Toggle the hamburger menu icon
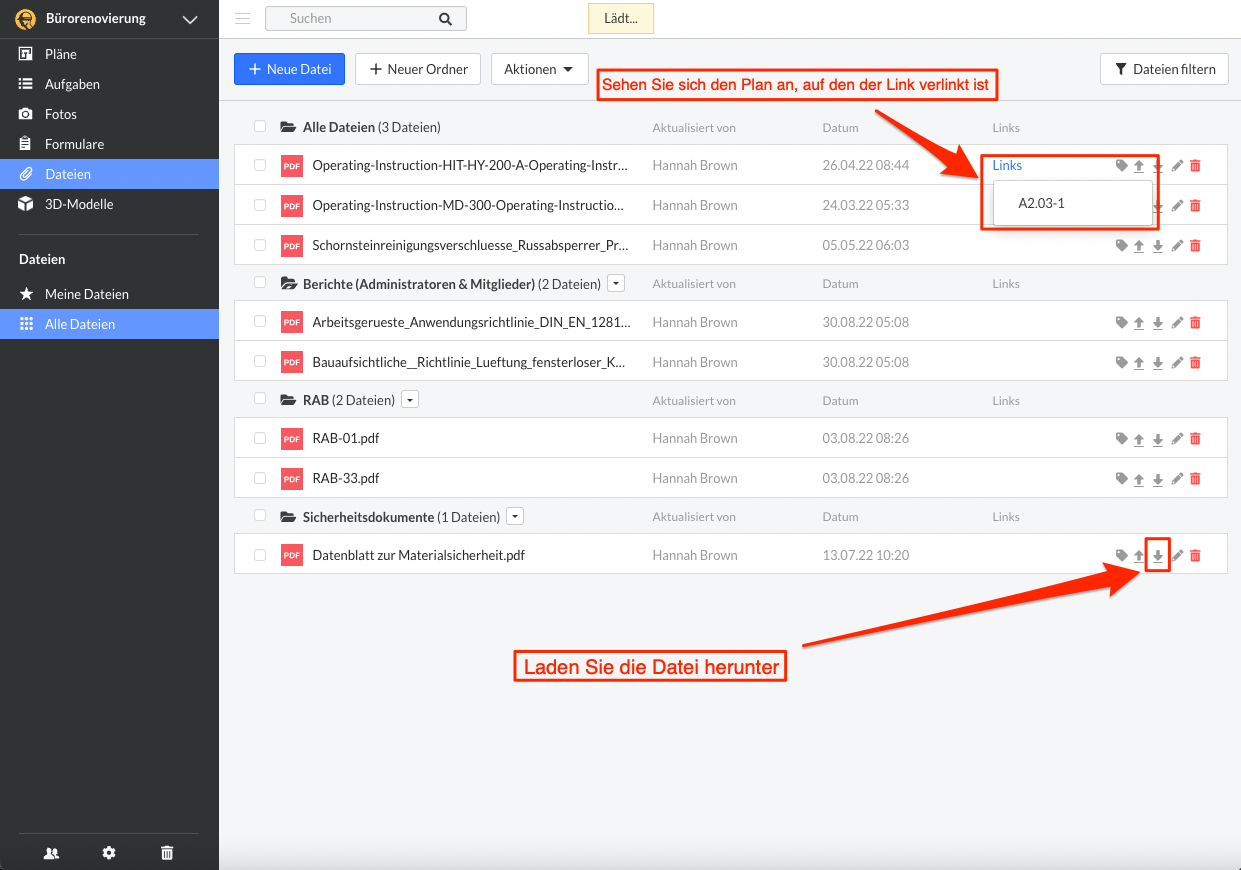The image size is (1241, 870). click(242, 18)
